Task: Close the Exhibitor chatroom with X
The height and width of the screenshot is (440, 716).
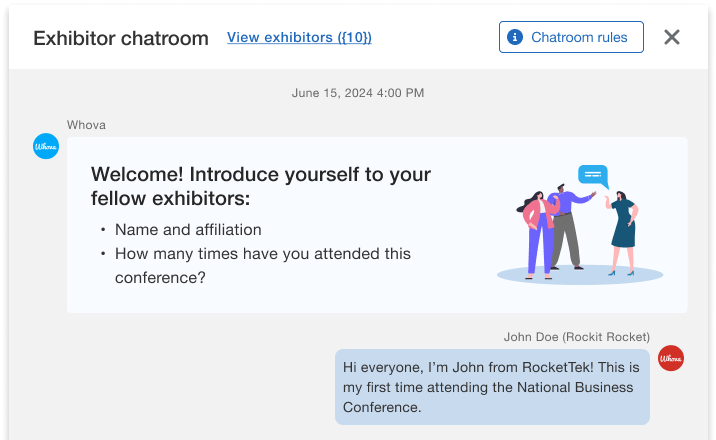Action: click(x=672, y=37)
